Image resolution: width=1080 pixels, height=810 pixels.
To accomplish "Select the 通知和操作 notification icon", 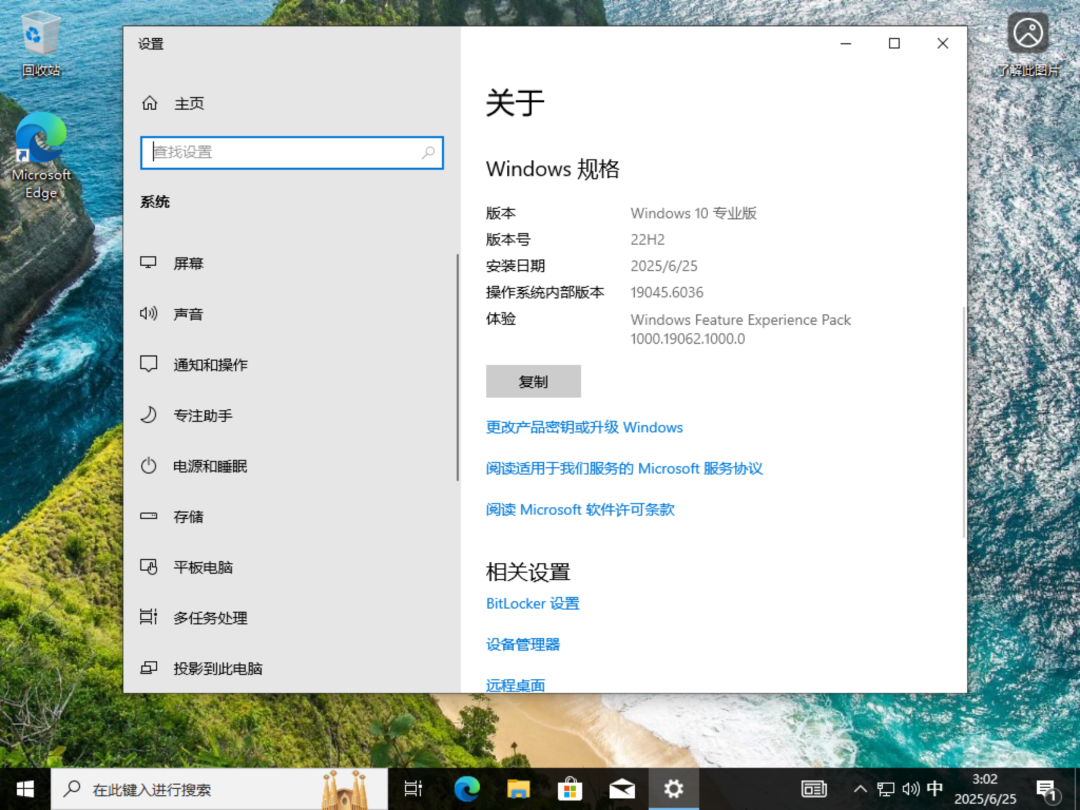I will click(x=148, y=364).
